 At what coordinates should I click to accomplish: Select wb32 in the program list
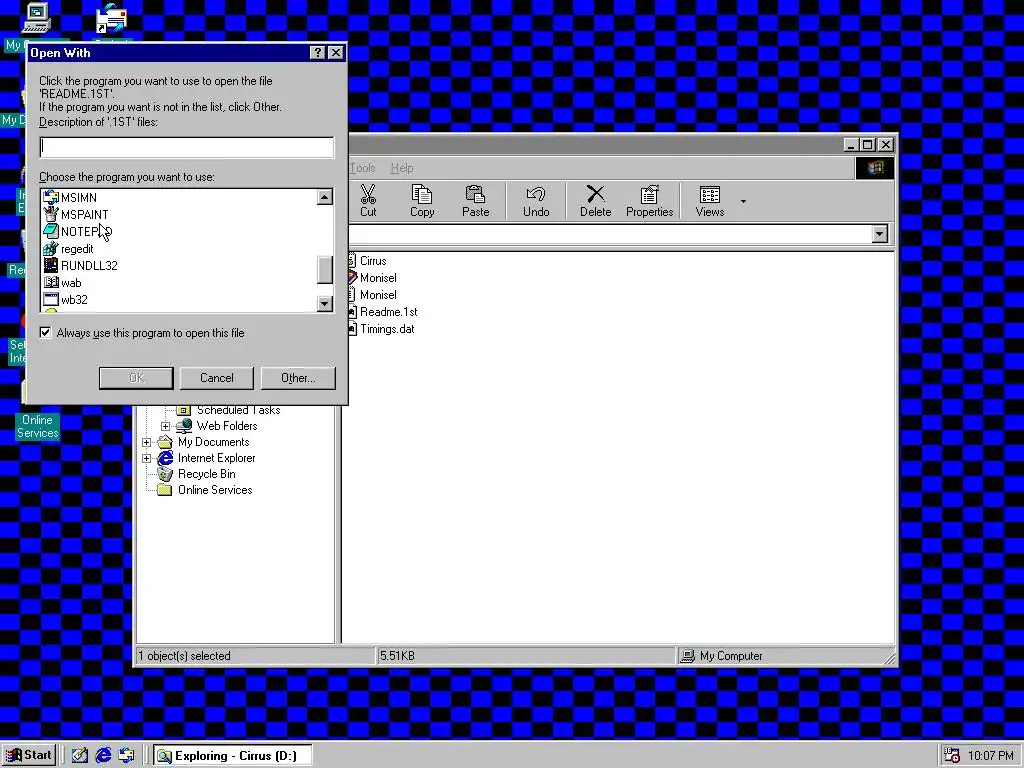coord(65,300)
